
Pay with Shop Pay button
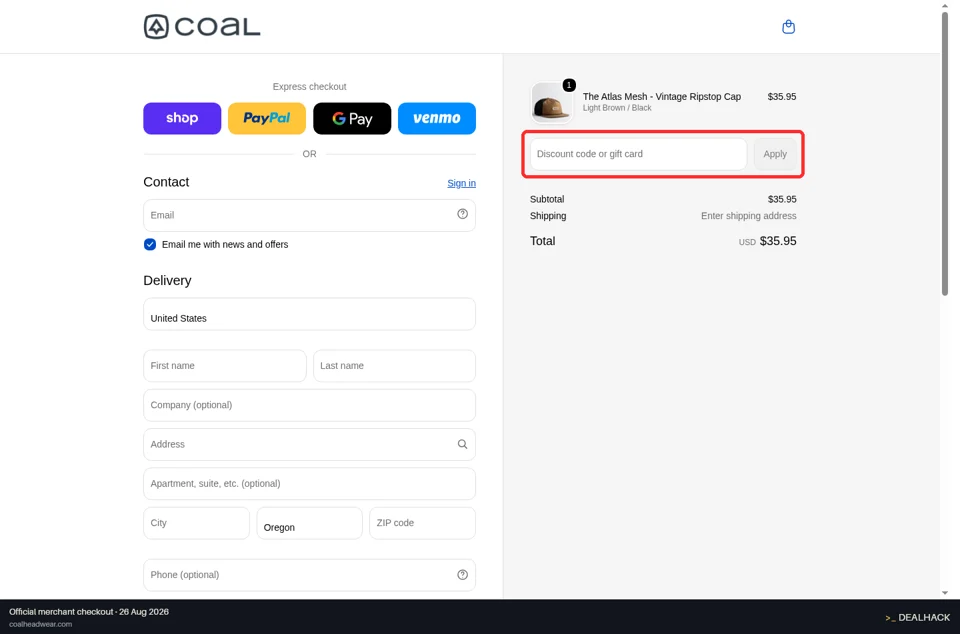click(182, 118)
